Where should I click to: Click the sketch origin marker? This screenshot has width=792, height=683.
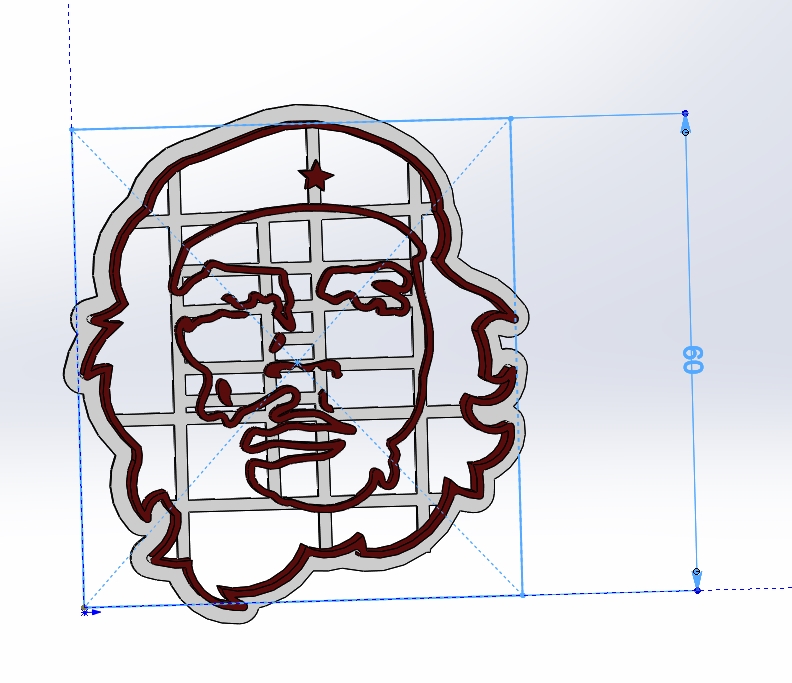coord(84,612)
